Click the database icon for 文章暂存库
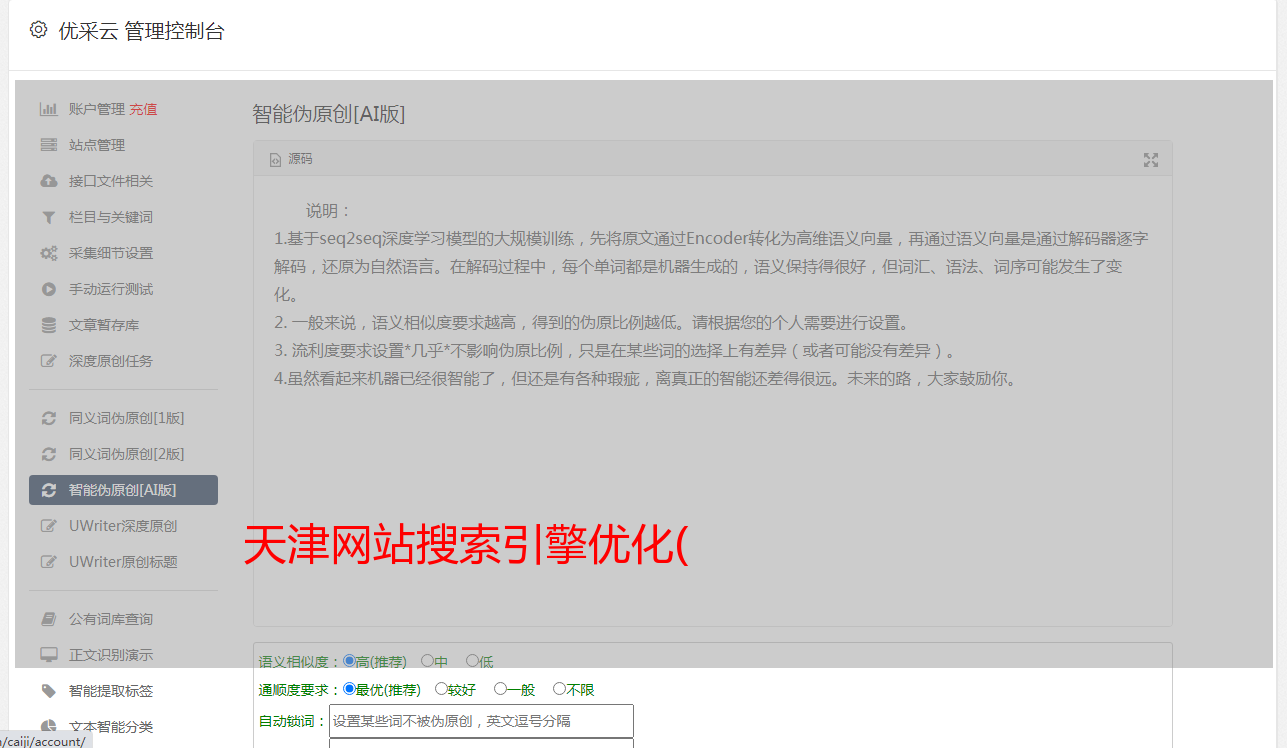Screen dimensions: 1287x748 click(48, 325)
